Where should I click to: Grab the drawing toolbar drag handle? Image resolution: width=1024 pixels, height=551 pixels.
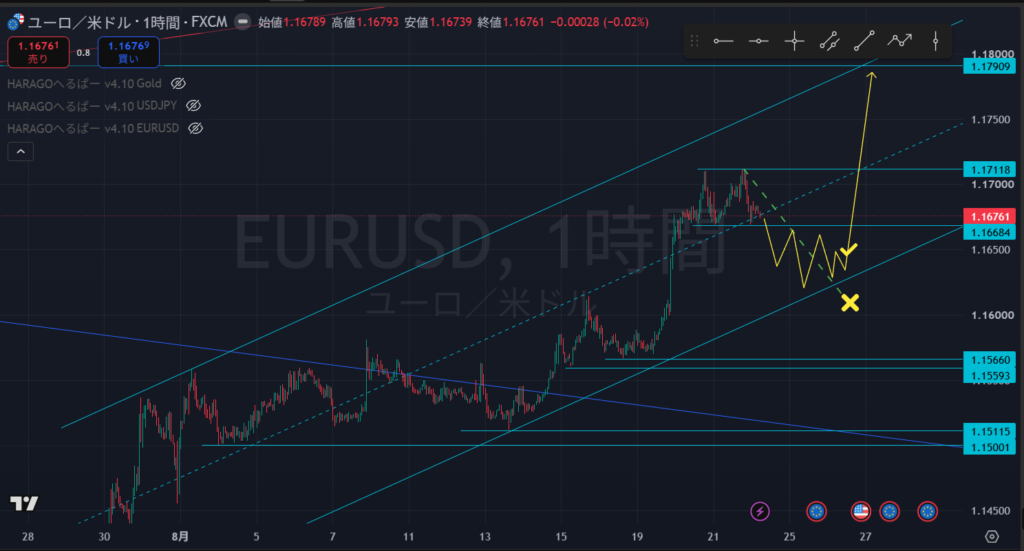point(694,41)
